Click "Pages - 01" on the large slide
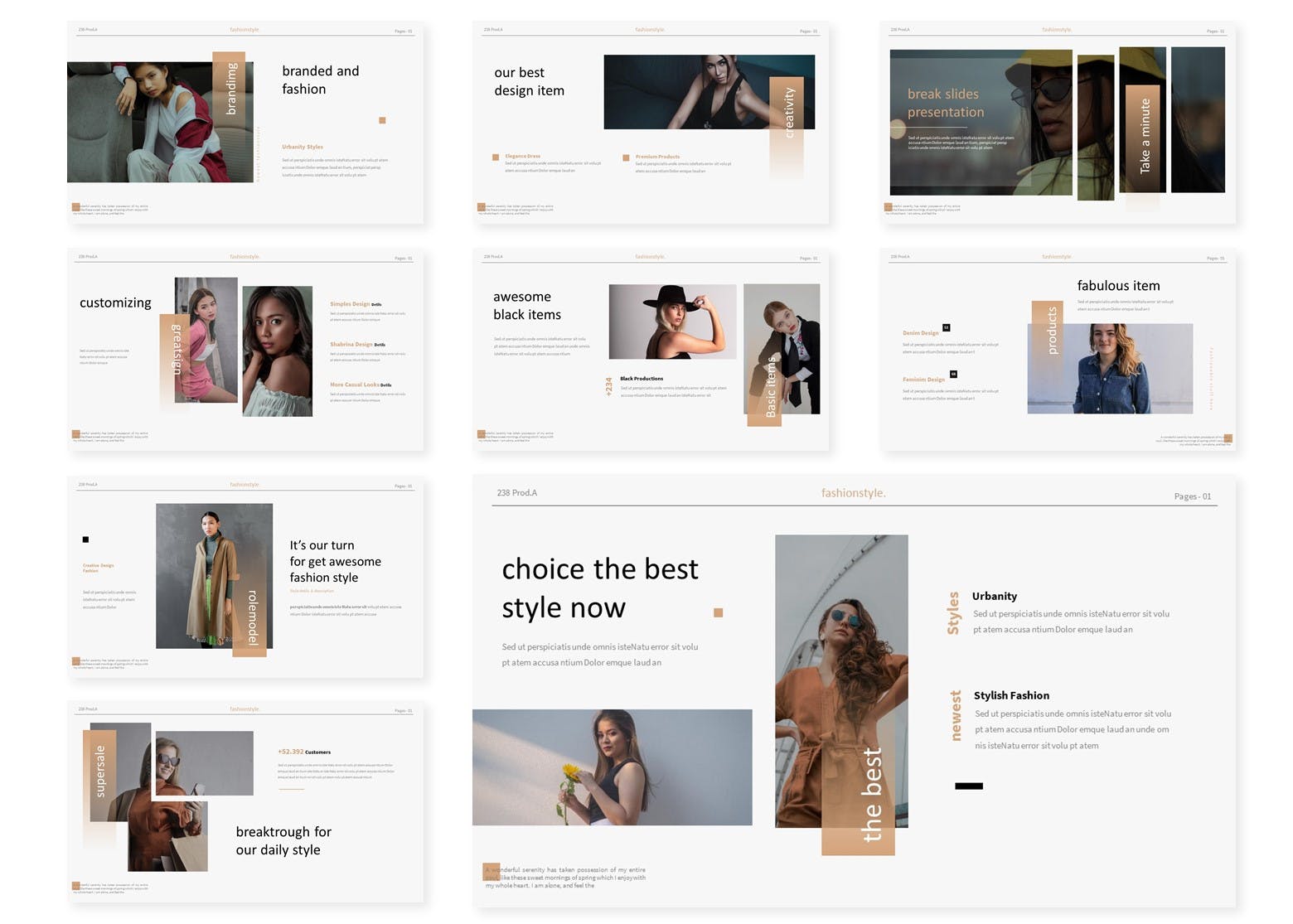This screenshot has width=1293, height=924. coord(1192,496)
